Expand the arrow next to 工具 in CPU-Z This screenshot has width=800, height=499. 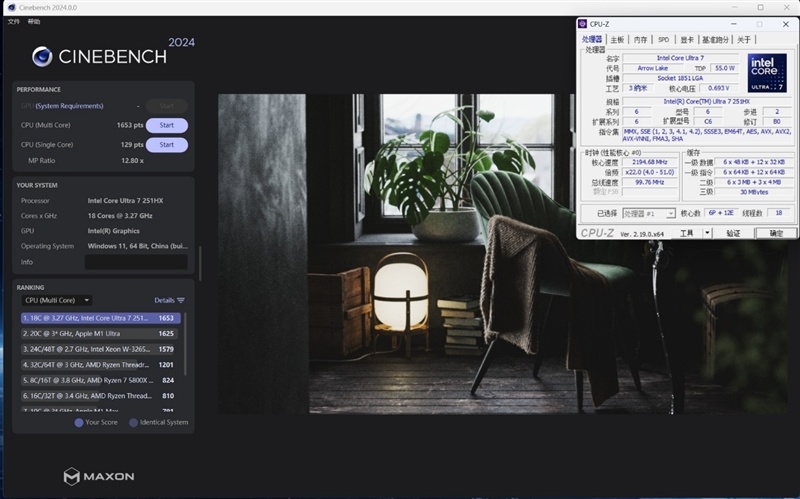coord(707,233)
